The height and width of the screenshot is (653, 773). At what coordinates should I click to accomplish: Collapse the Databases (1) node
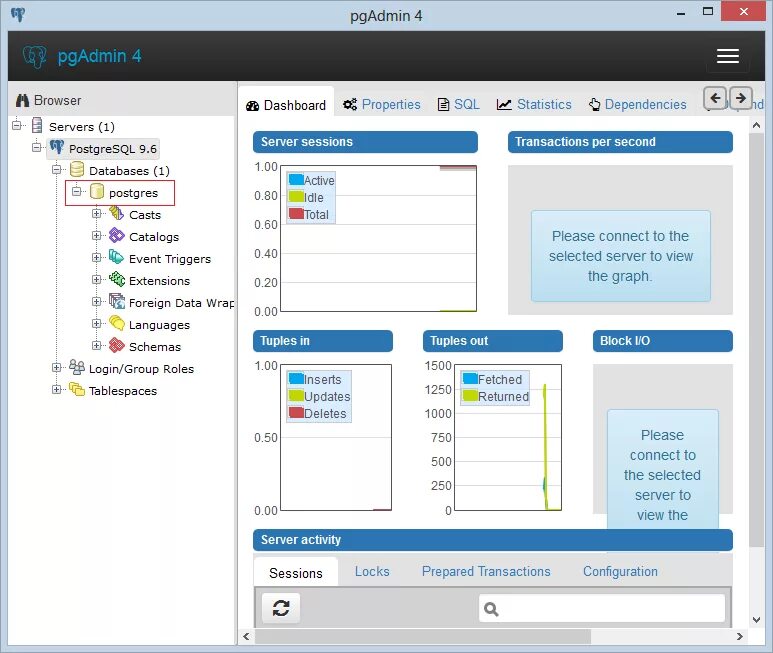click(57, 170)
